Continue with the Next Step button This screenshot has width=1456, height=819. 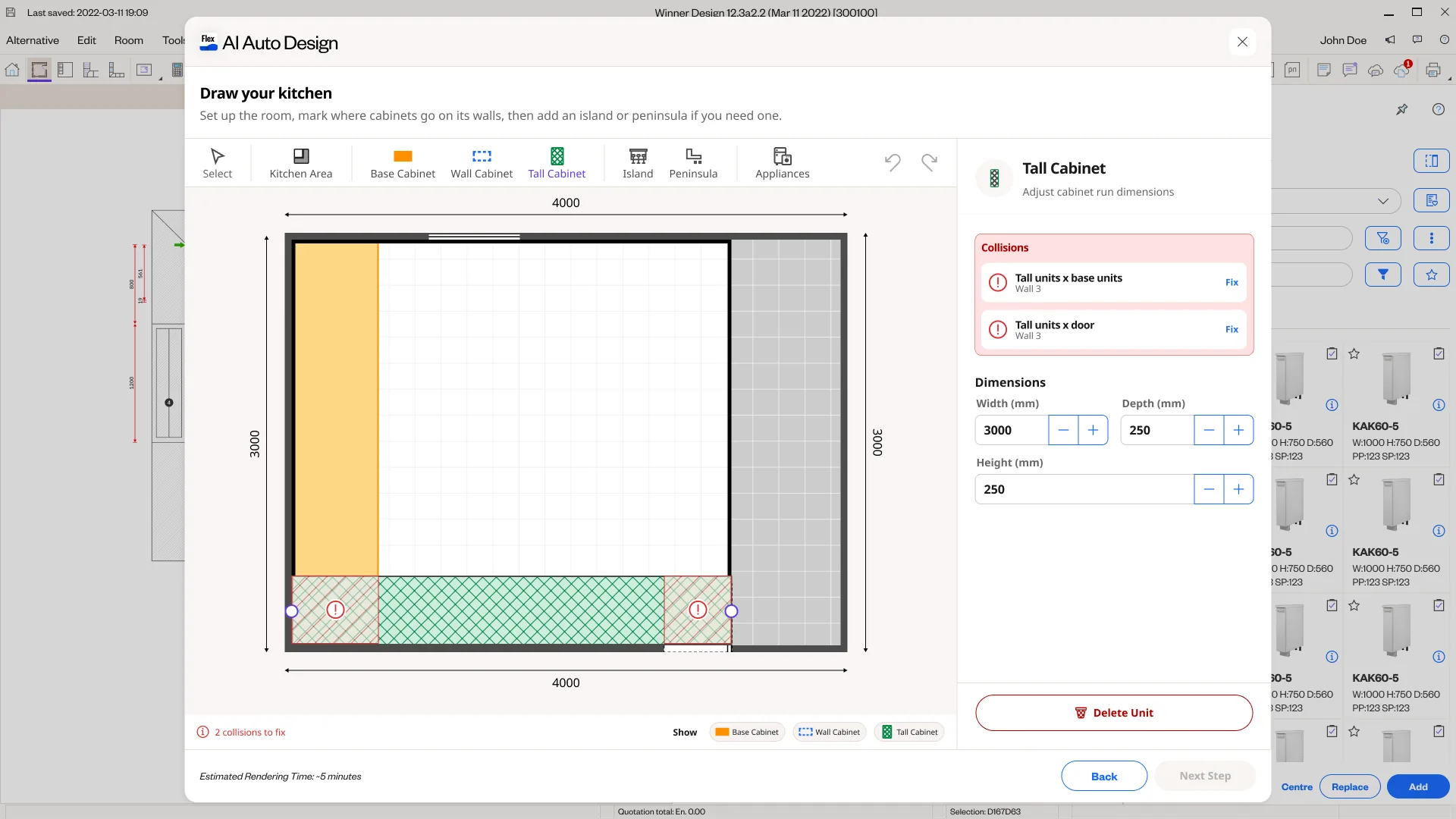1205,776
